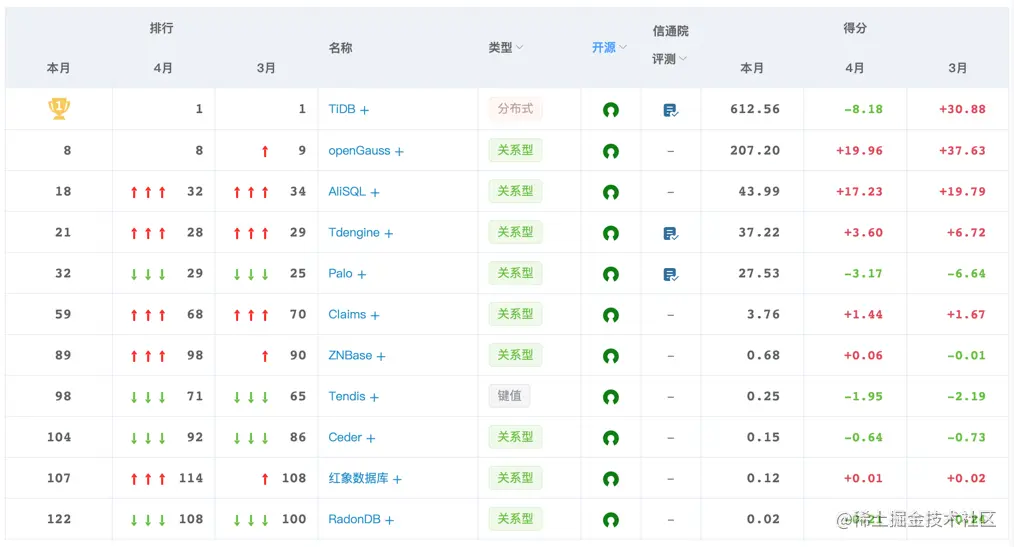This screenshot has width=1014, height=547.
Task: Select the score value 3.76
Action: pyautogui.click(x=763, y=314)
